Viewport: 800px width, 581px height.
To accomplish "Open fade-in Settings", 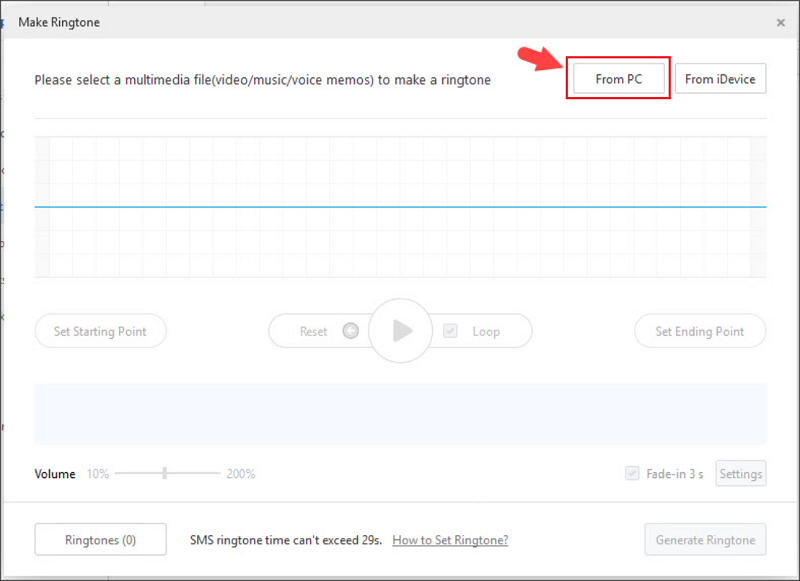I will point(740,474).
